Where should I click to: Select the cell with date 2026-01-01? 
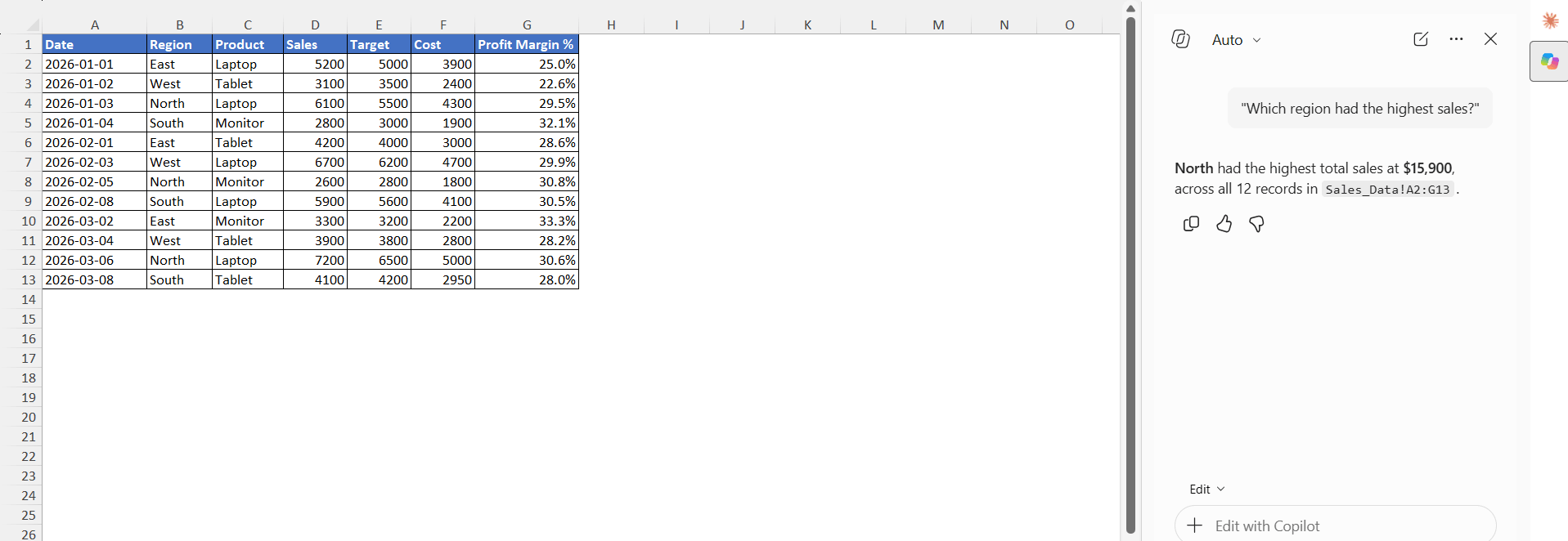(95, 64)
